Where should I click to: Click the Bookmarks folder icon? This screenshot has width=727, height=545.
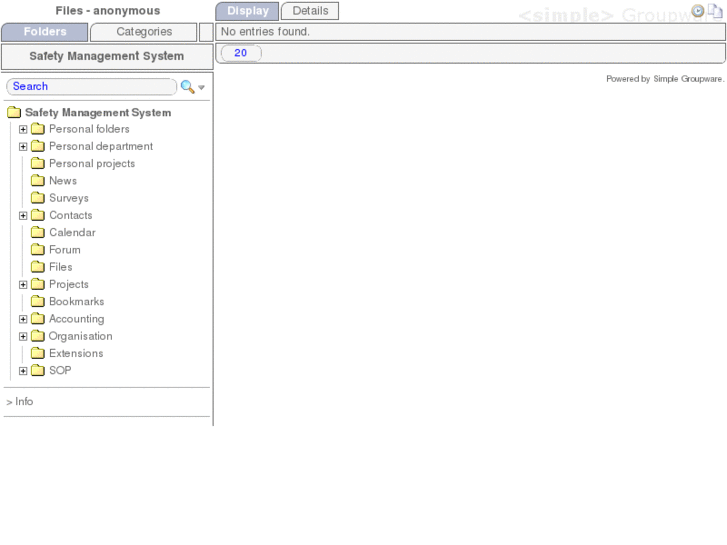click(x=38, y=301)
